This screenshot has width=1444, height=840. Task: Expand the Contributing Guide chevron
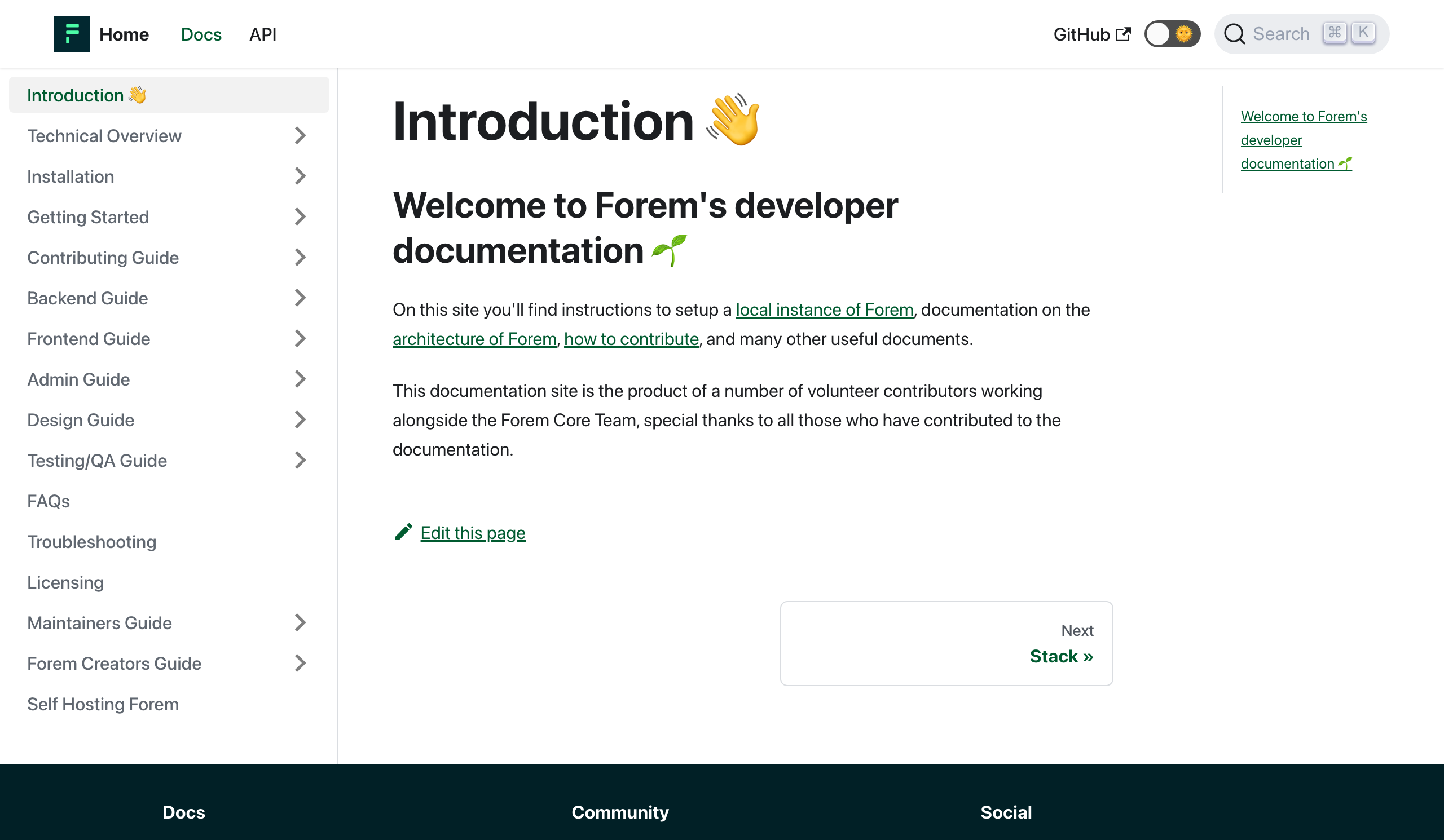(300, 258)
